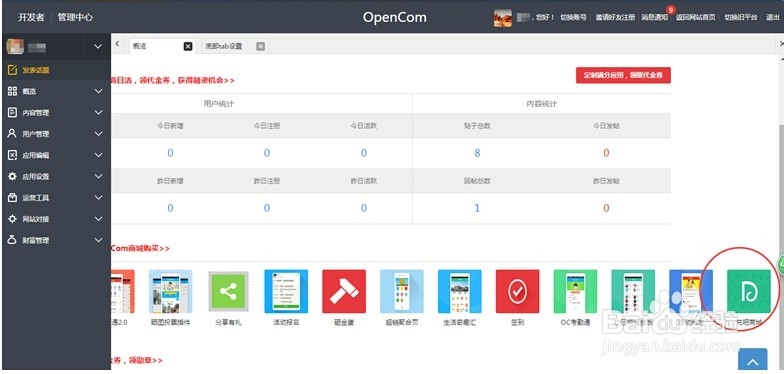Open the green 兑吧商城 app tile
Image resolution: width=784 pixels, height=374 pixels.
click(x=749, y=292)
